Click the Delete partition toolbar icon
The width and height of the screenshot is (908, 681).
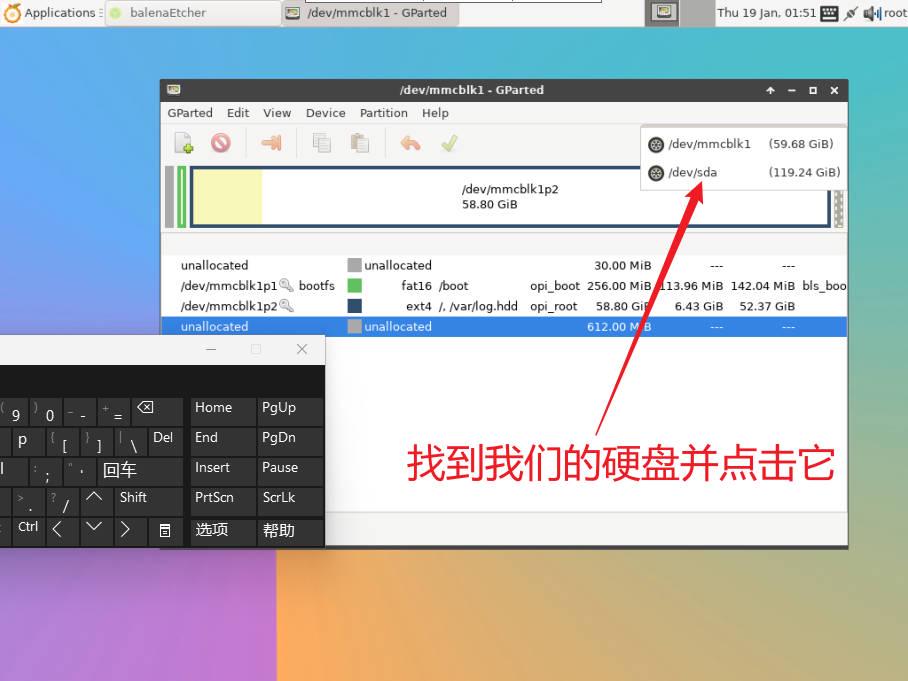221,142
